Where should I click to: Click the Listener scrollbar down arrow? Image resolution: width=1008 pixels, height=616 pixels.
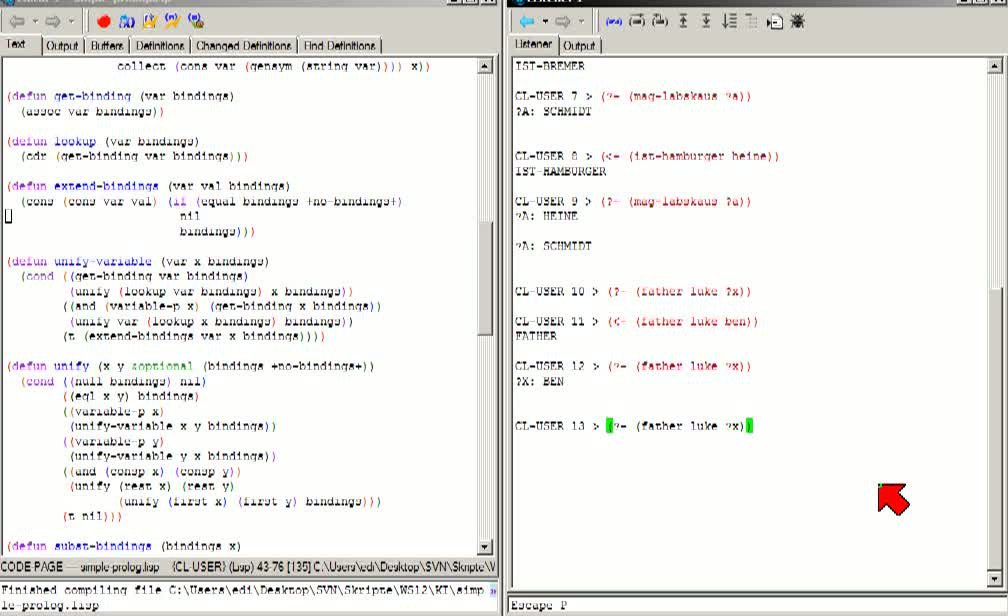[994, 579]
